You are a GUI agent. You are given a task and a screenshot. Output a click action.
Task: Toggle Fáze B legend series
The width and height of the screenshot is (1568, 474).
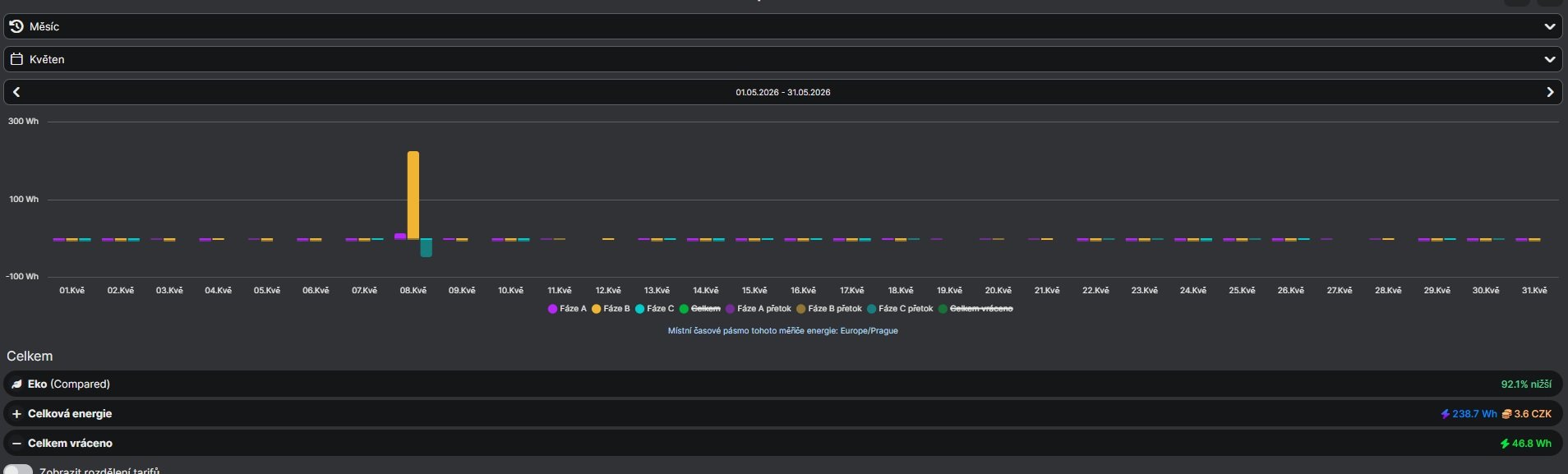(611, 309)
